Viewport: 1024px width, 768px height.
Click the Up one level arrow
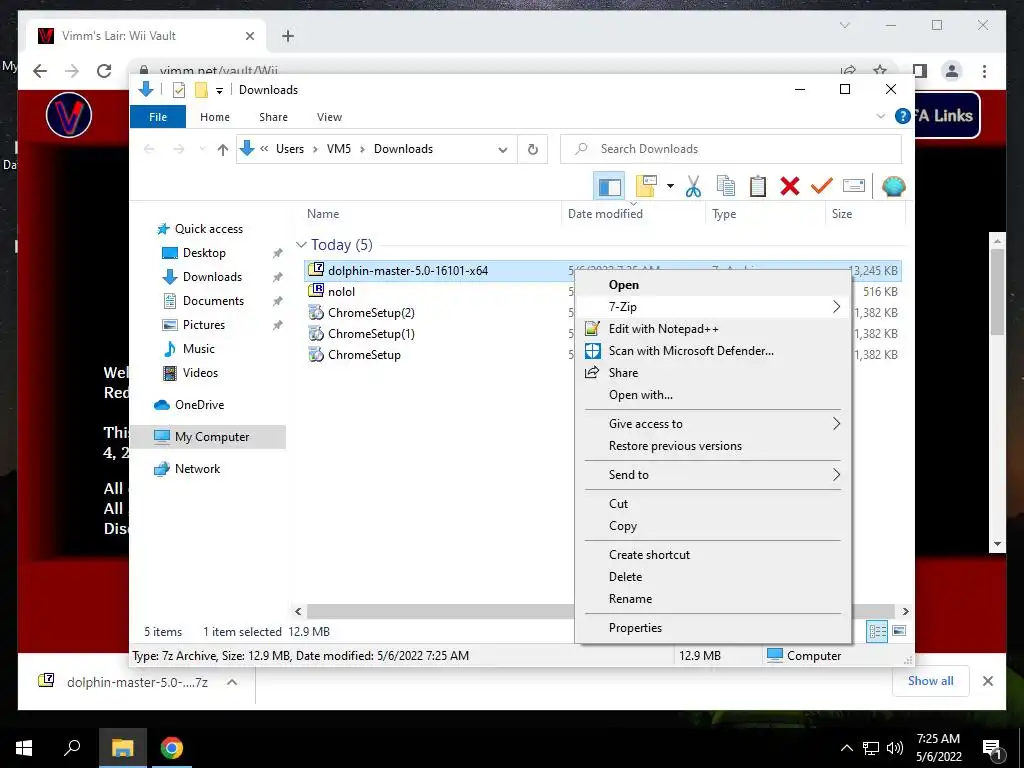(x=223, y=150)
